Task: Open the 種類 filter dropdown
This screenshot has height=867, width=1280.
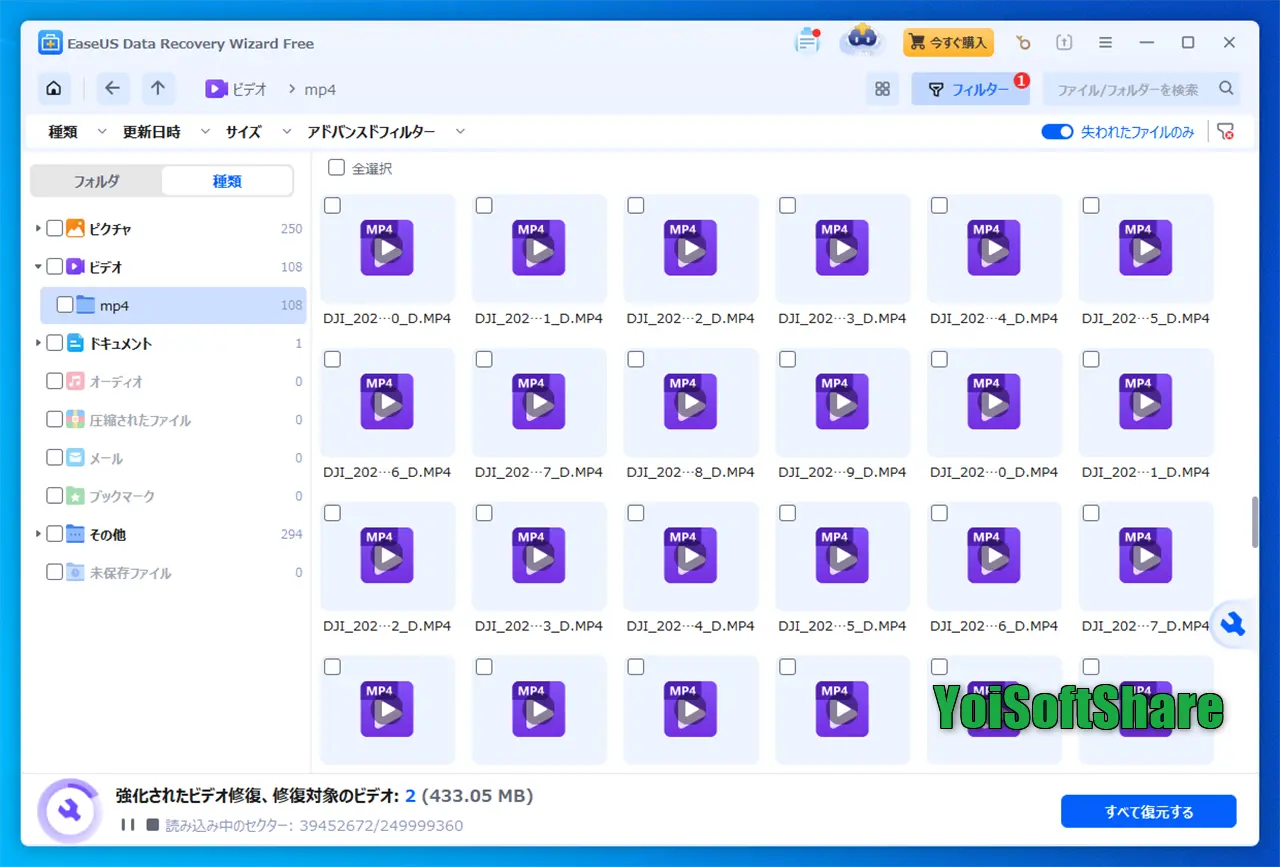Action: click(77, 132)
